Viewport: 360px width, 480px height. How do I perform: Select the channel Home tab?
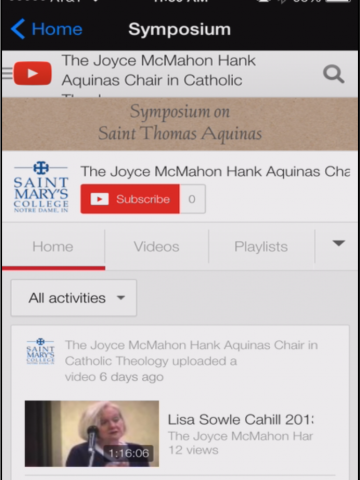click(x=53, y=247)
